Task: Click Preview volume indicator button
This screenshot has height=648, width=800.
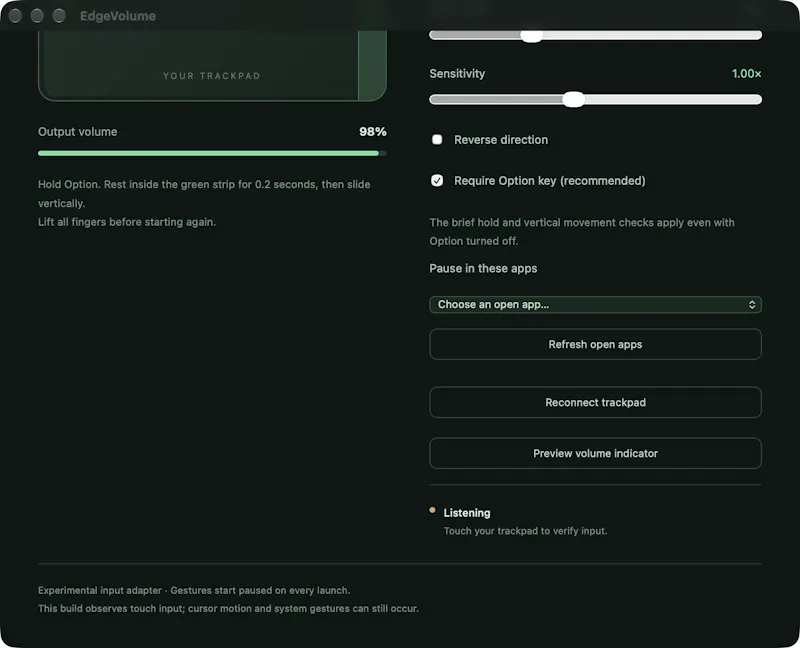Action: [x=595, y=454]
